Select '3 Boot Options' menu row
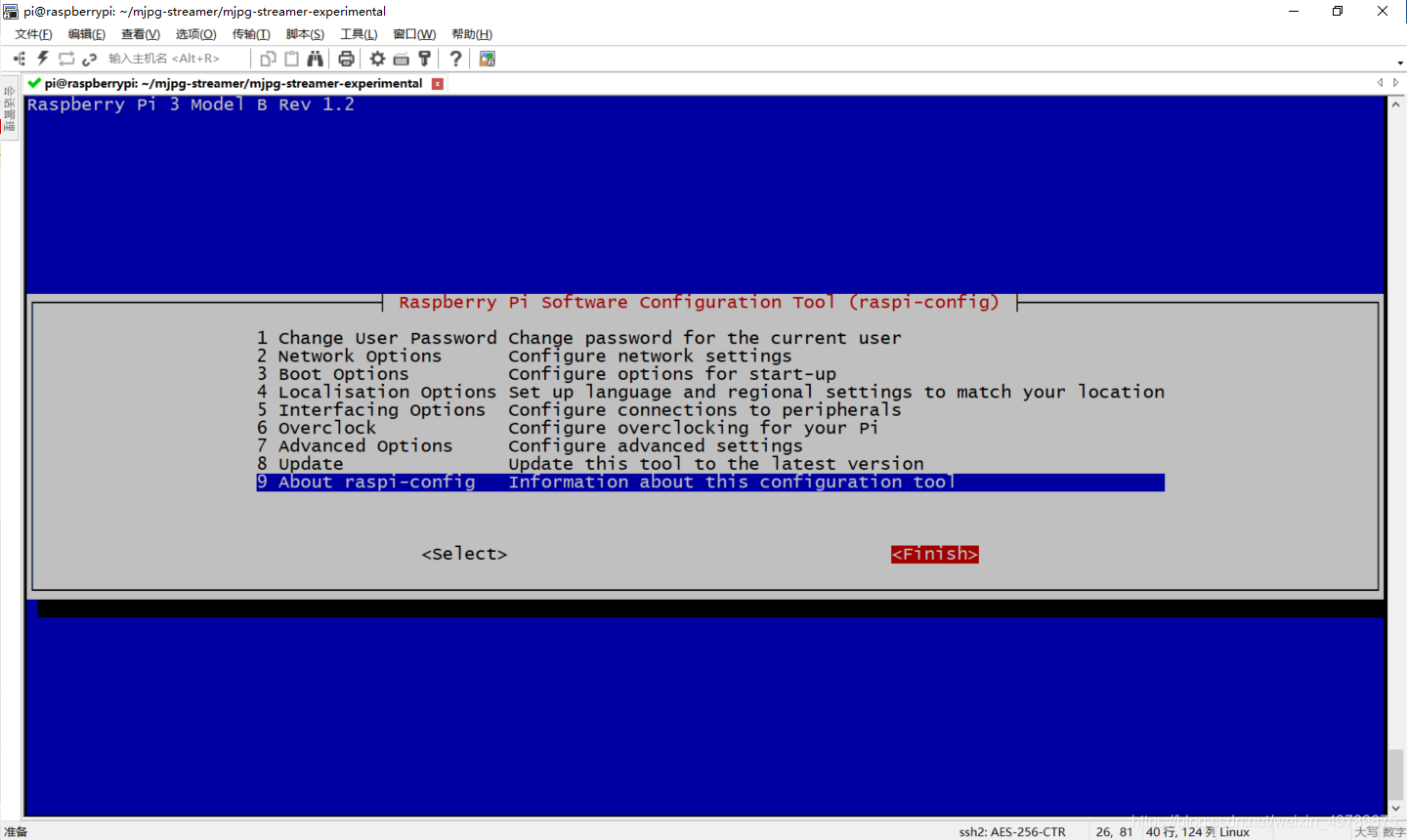Viewport: 1407px width, 840px height. 710,374
